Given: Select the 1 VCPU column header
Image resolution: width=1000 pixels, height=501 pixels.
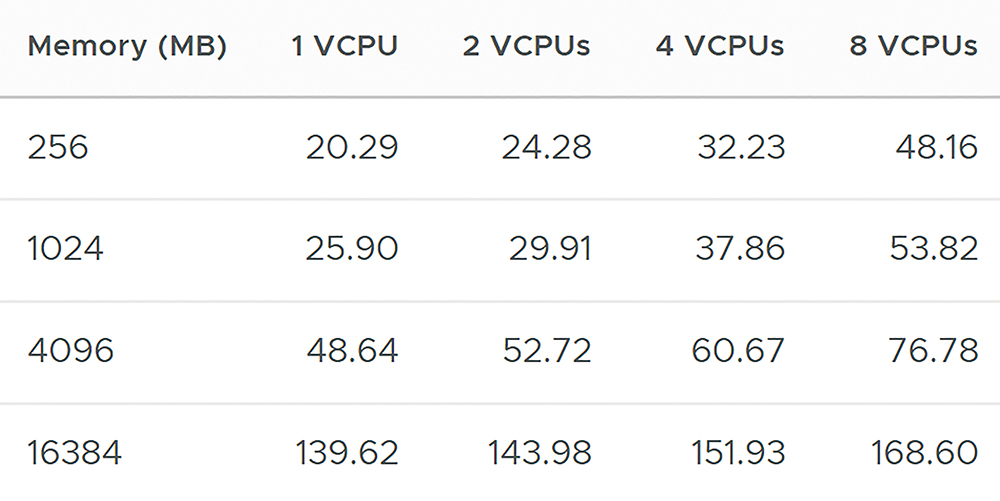Looking at the screenshot, I should [x=345, y=46].
